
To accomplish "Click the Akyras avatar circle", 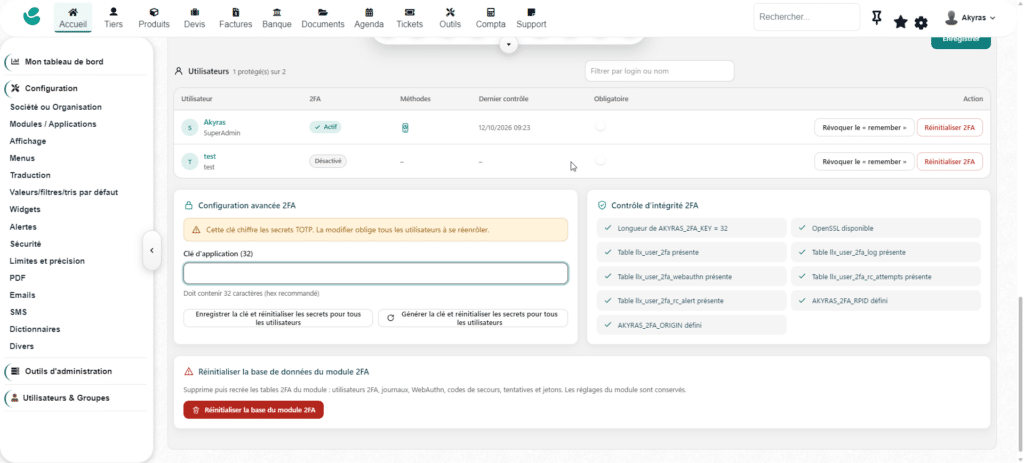I will [189, 128].
